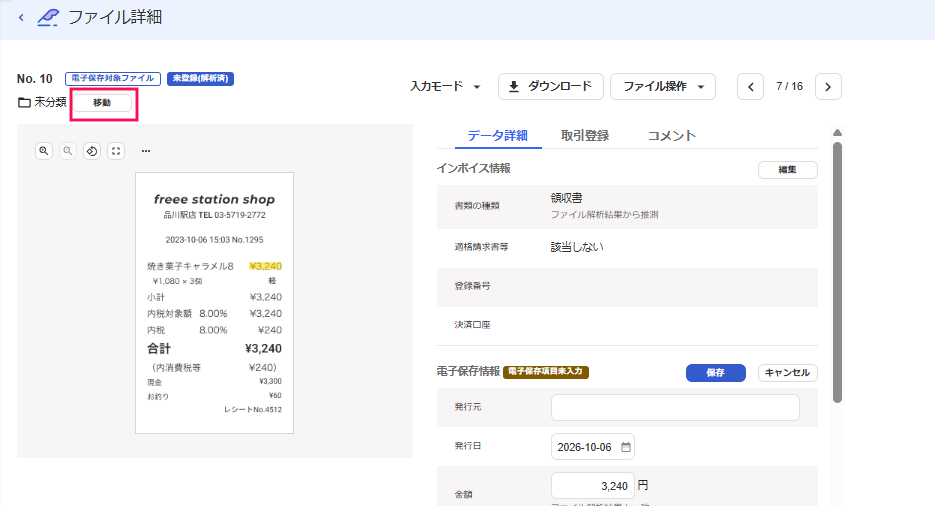The height and width of the screenshot is (506, 935).
Task: Click the 移動 button
Action: tap(102, 103)
